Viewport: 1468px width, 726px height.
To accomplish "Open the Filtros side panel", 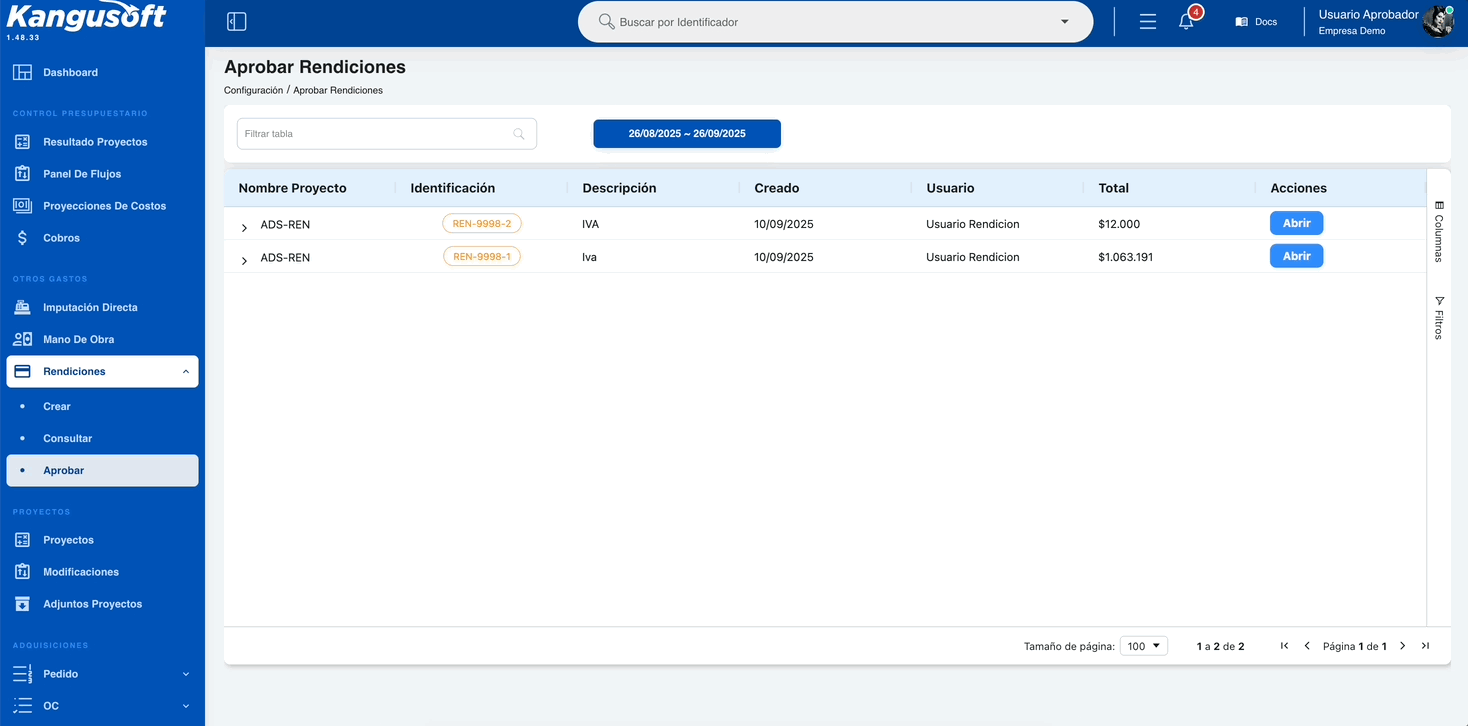I will coord(1439,317).
